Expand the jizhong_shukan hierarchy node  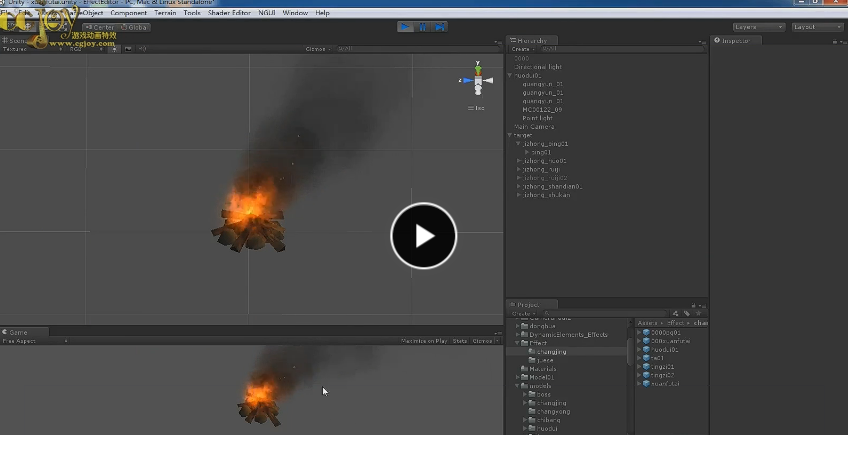(518, 195)
